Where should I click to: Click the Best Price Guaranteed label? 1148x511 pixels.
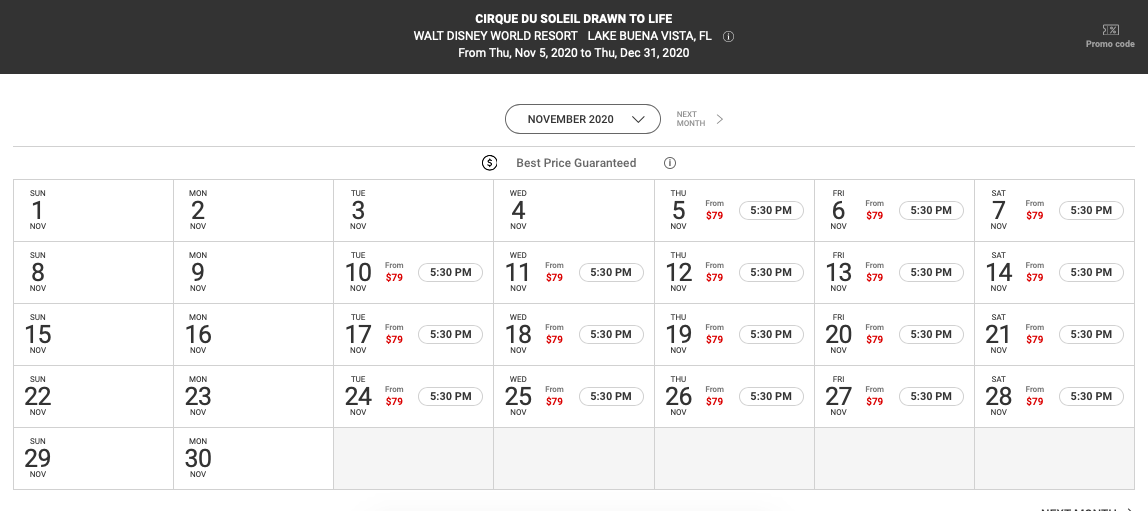[576, 163]
